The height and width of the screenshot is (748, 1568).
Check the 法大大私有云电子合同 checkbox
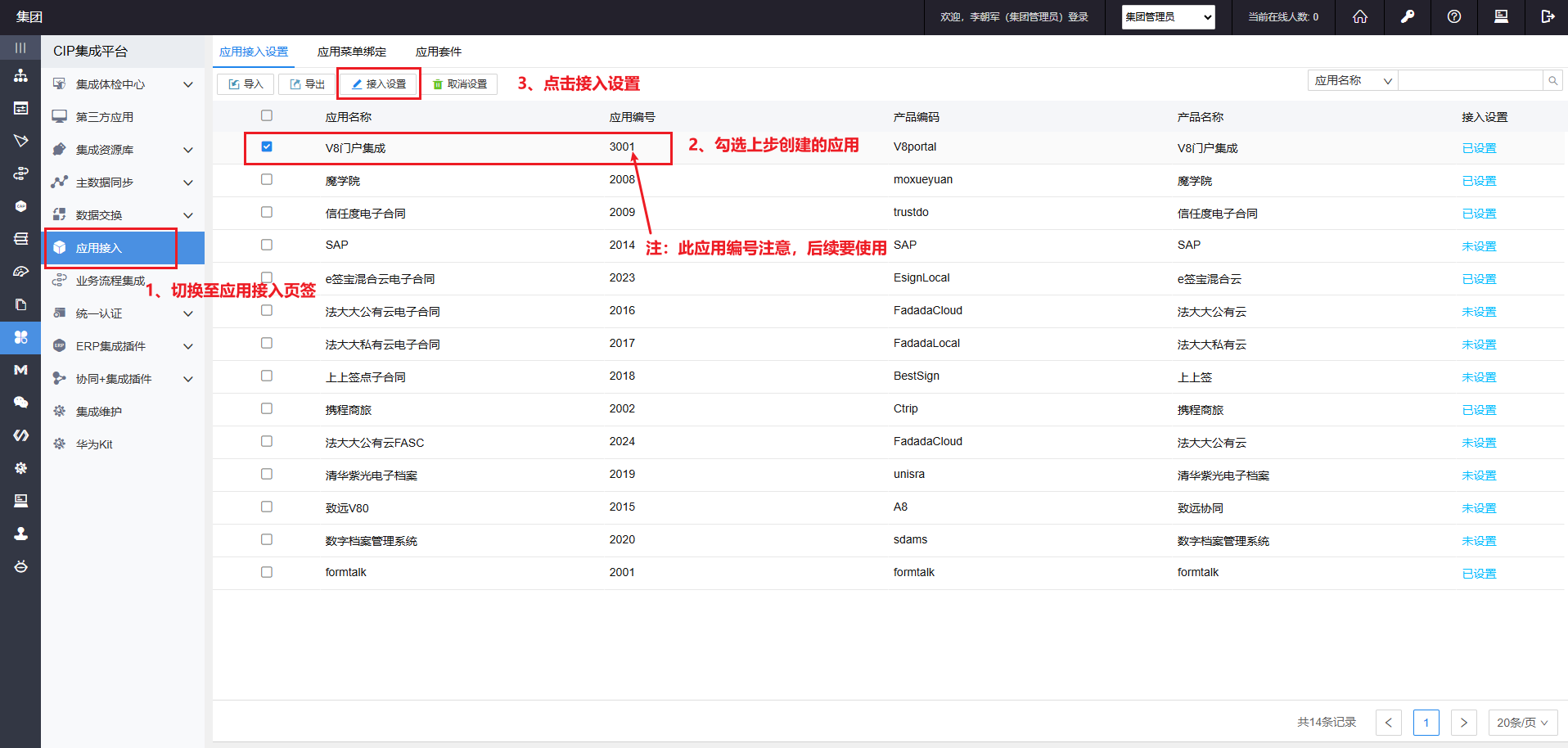pos(267,343)
